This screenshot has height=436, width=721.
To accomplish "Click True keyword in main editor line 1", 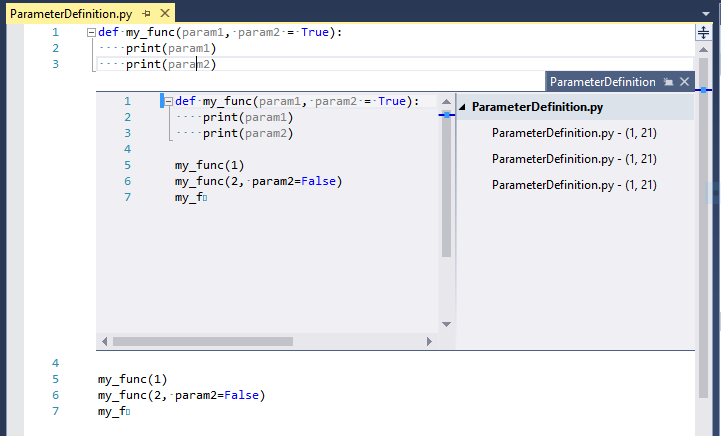I will [x=315, y=32].
